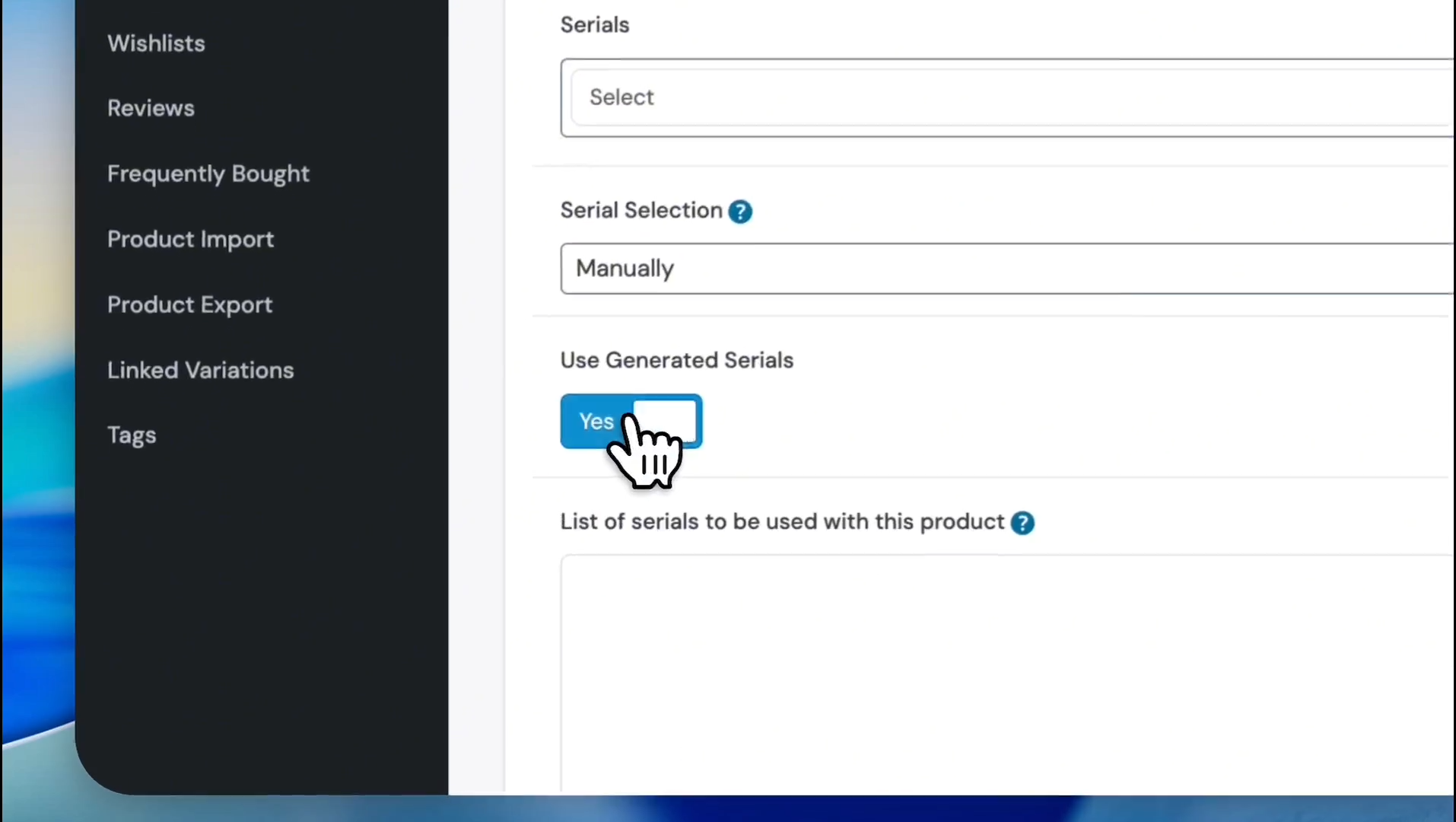This screenshot has height=822, width=1456.
Task: Click help icon beside List of serials label
Action: (x=1022, y=523)
